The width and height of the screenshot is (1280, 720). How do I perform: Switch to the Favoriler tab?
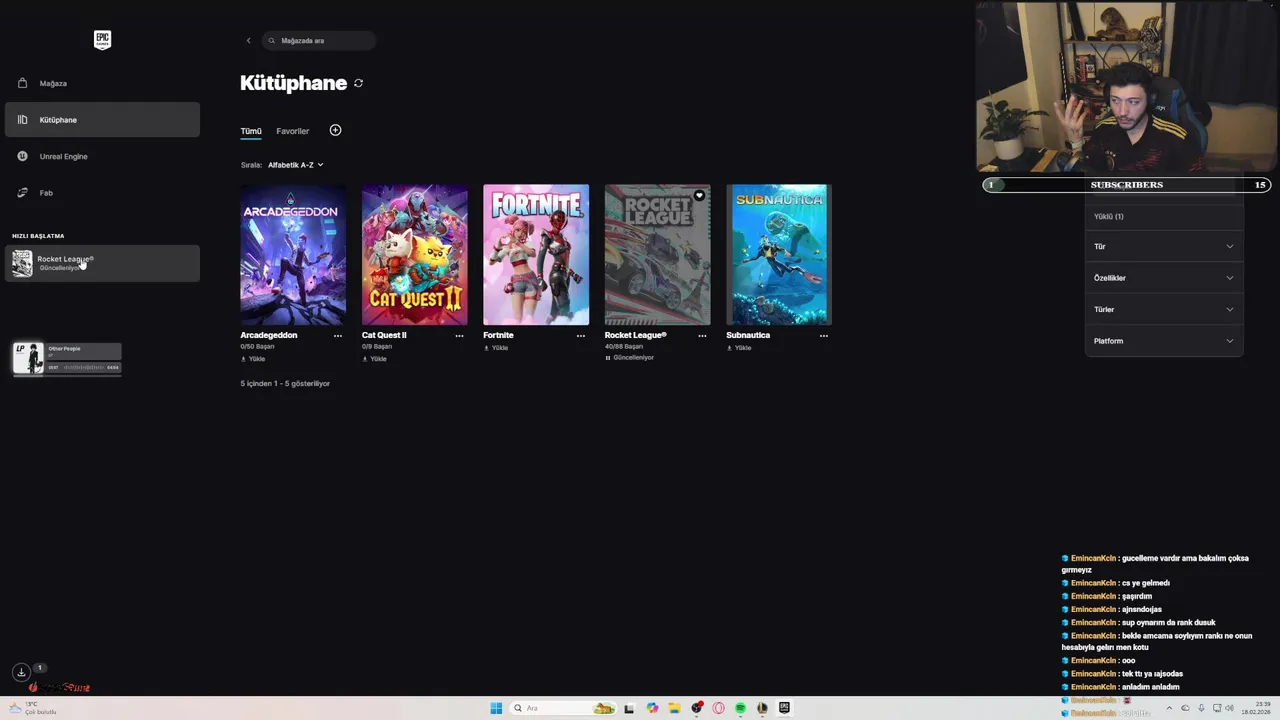coord(293,131)
